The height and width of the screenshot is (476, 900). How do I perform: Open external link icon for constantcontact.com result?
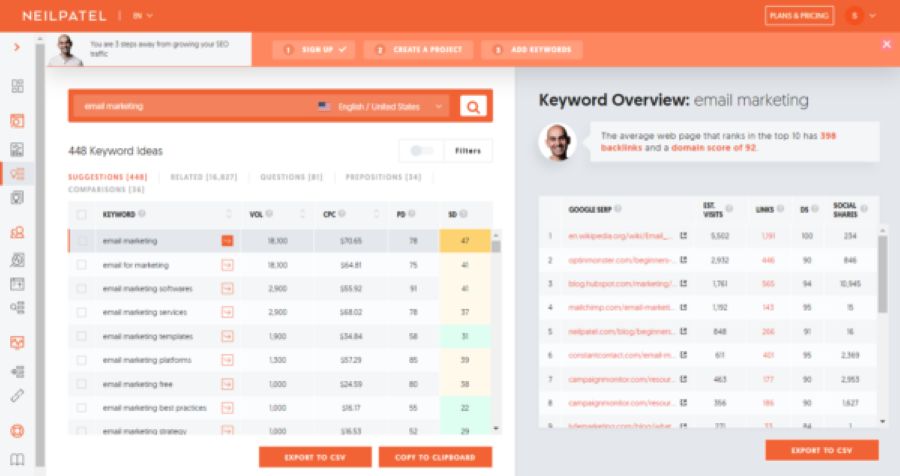(684, 355)
